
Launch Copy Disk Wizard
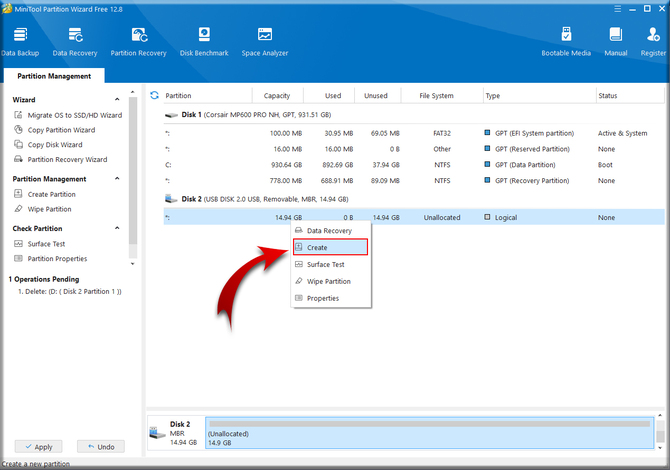coord(48,144)
